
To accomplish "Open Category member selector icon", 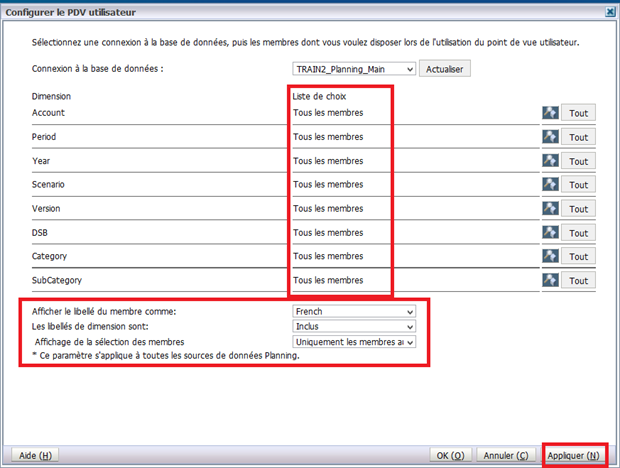I will click(549, 257).
